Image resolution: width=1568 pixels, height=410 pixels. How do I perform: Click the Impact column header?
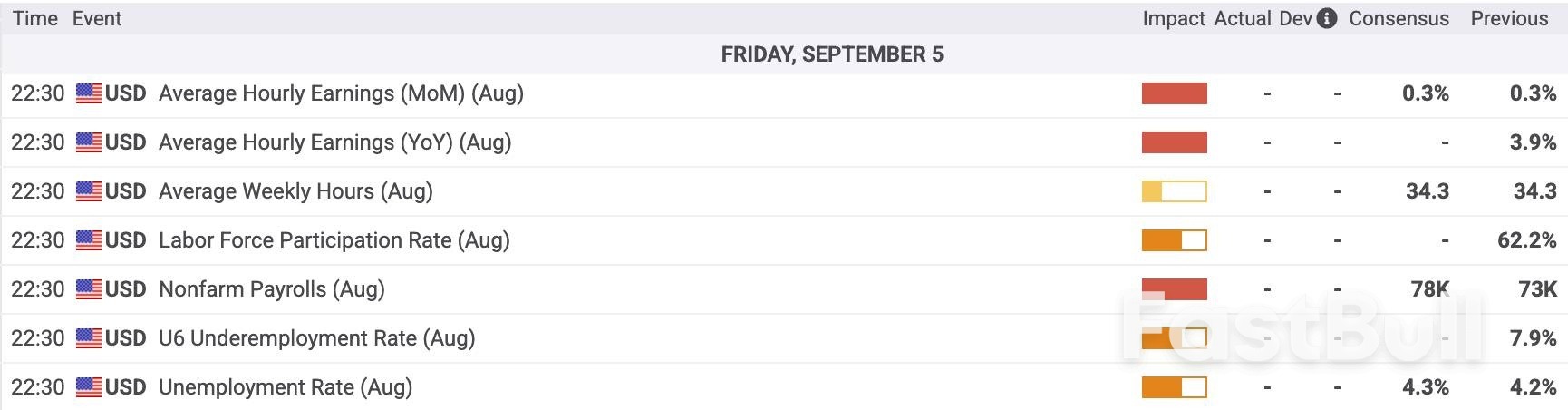coord(1174,18)
